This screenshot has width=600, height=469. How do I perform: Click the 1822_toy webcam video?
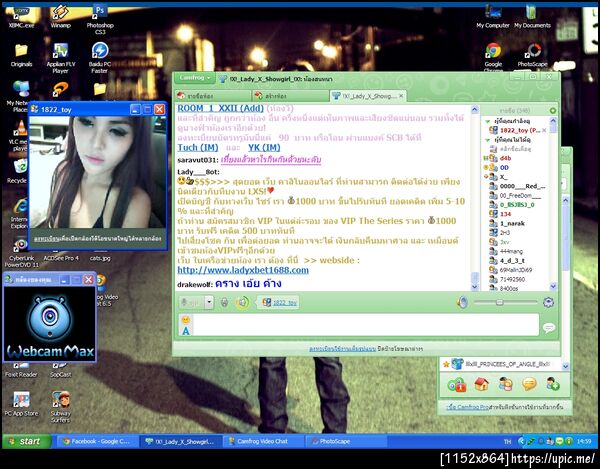[98, 172]
